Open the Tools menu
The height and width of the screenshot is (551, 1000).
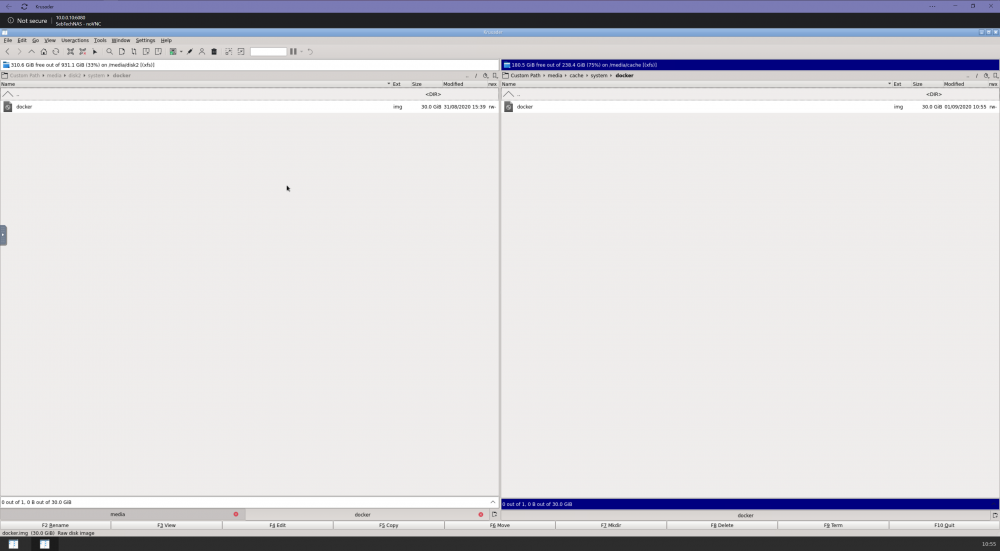[100, 40]
